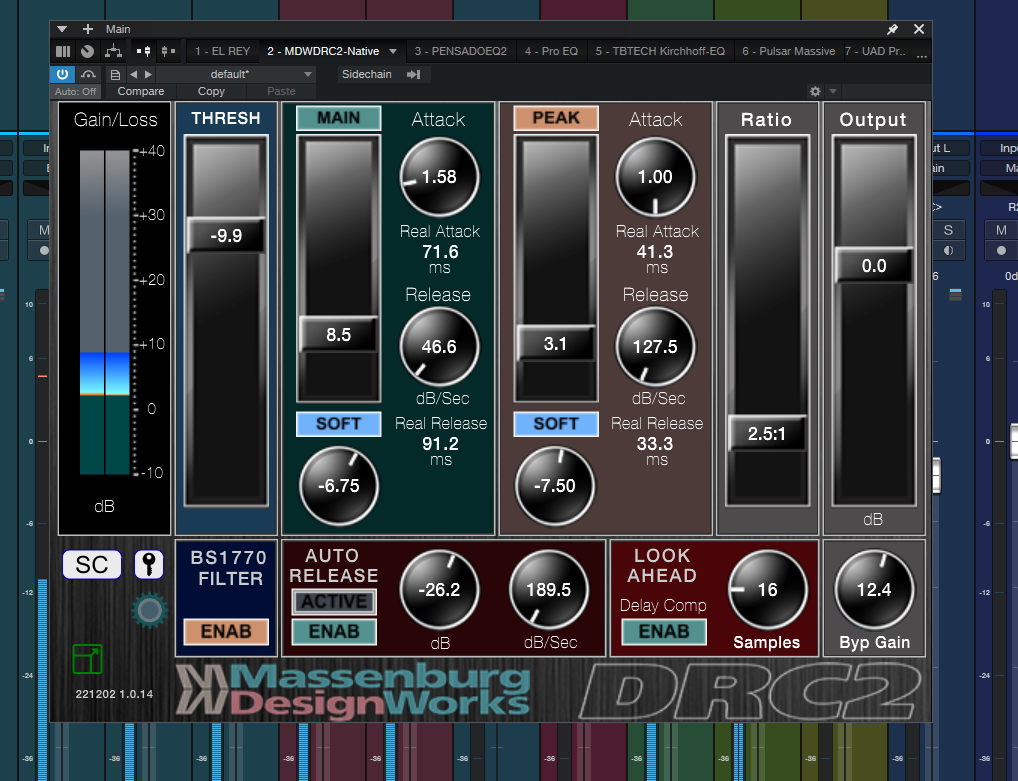Click the green window resize icon

tap(87, 659)
